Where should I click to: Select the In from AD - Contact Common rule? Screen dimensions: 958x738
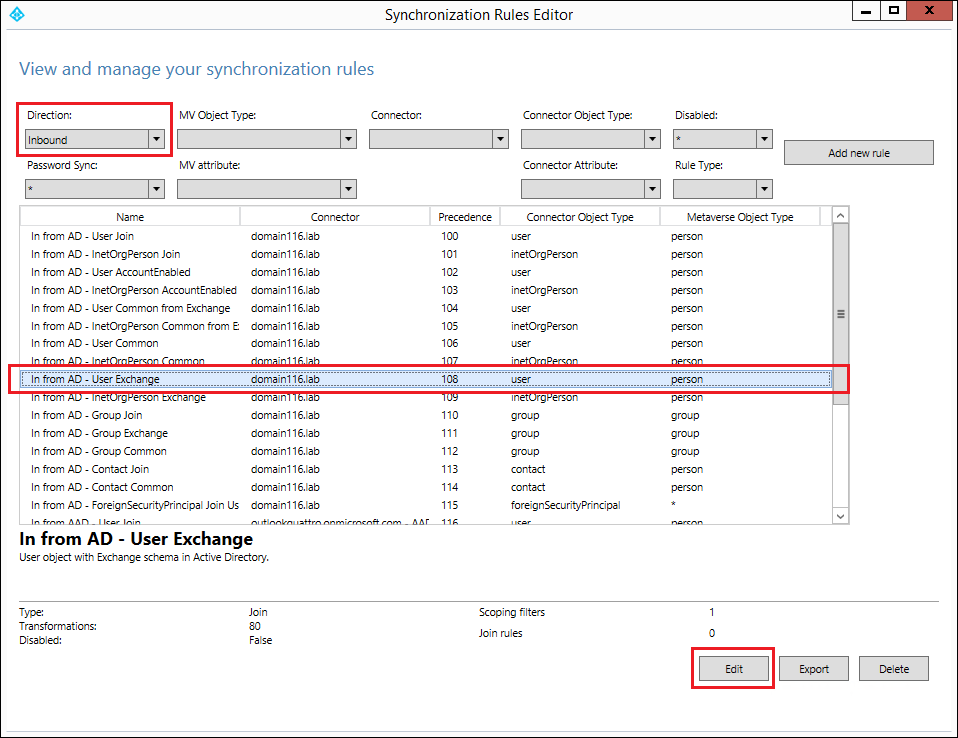426,488
